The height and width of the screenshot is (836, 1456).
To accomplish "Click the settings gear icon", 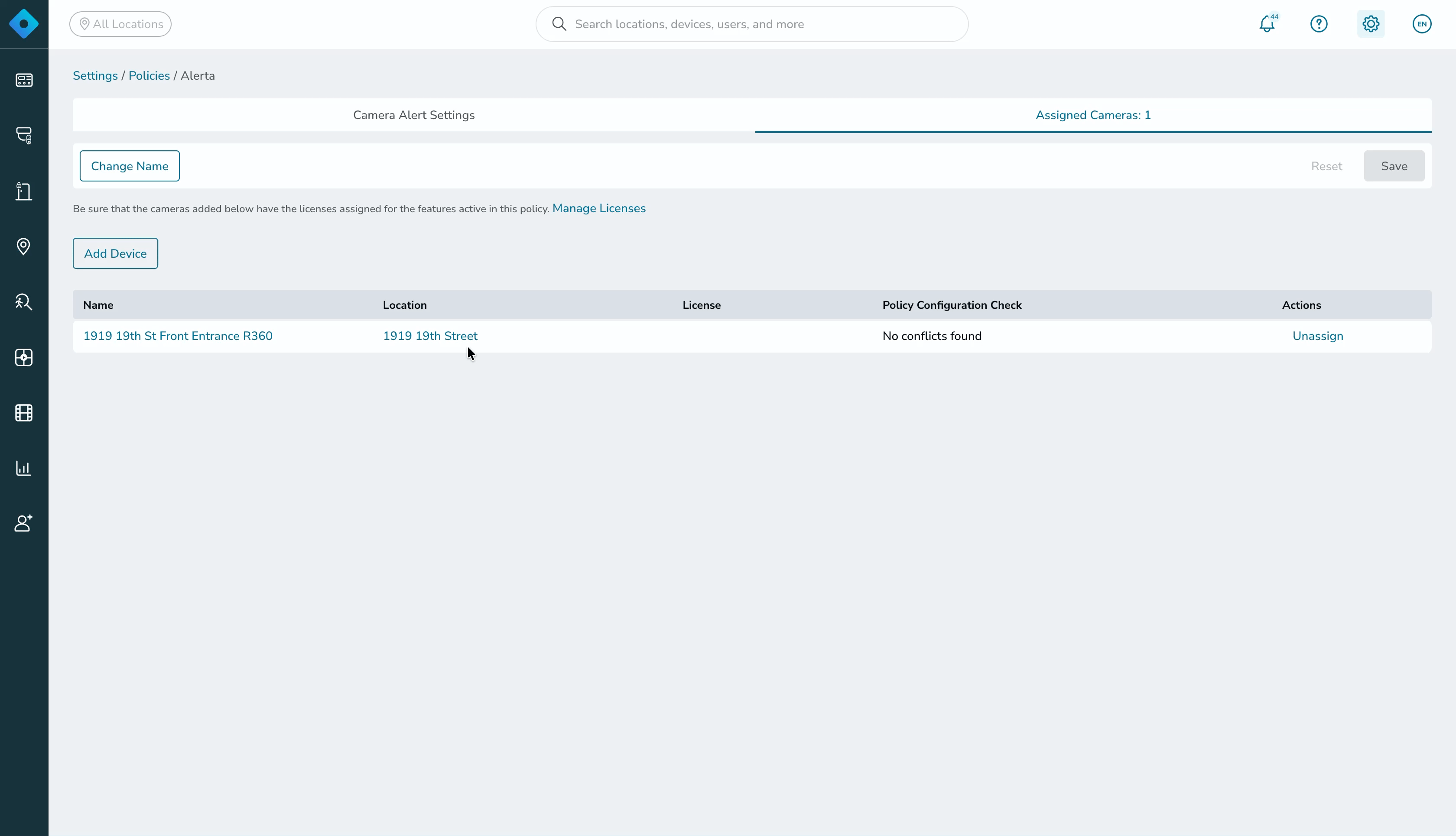I will 1371,24.
